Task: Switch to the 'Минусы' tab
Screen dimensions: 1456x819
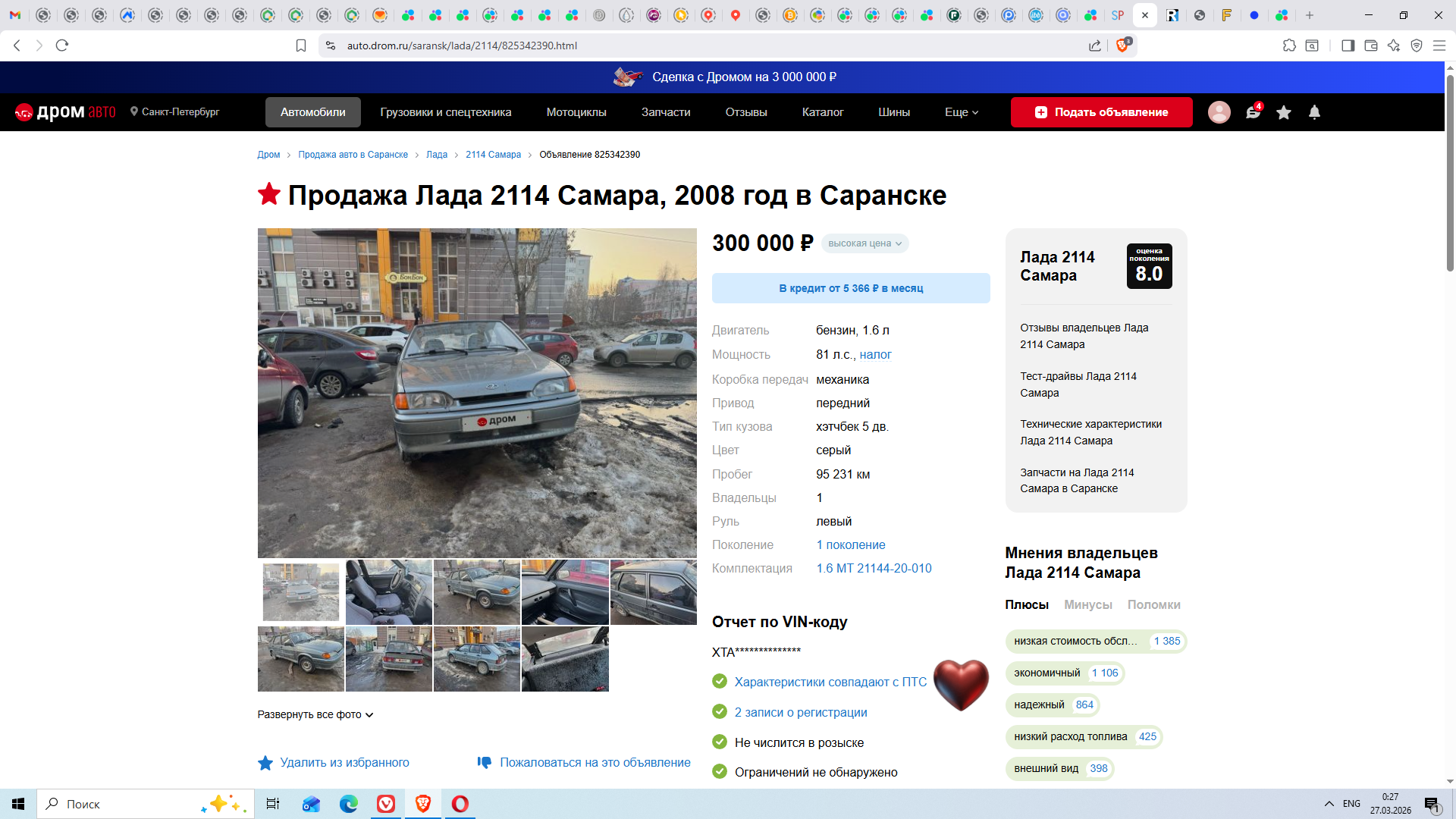Action: (x=1087, y=604)
